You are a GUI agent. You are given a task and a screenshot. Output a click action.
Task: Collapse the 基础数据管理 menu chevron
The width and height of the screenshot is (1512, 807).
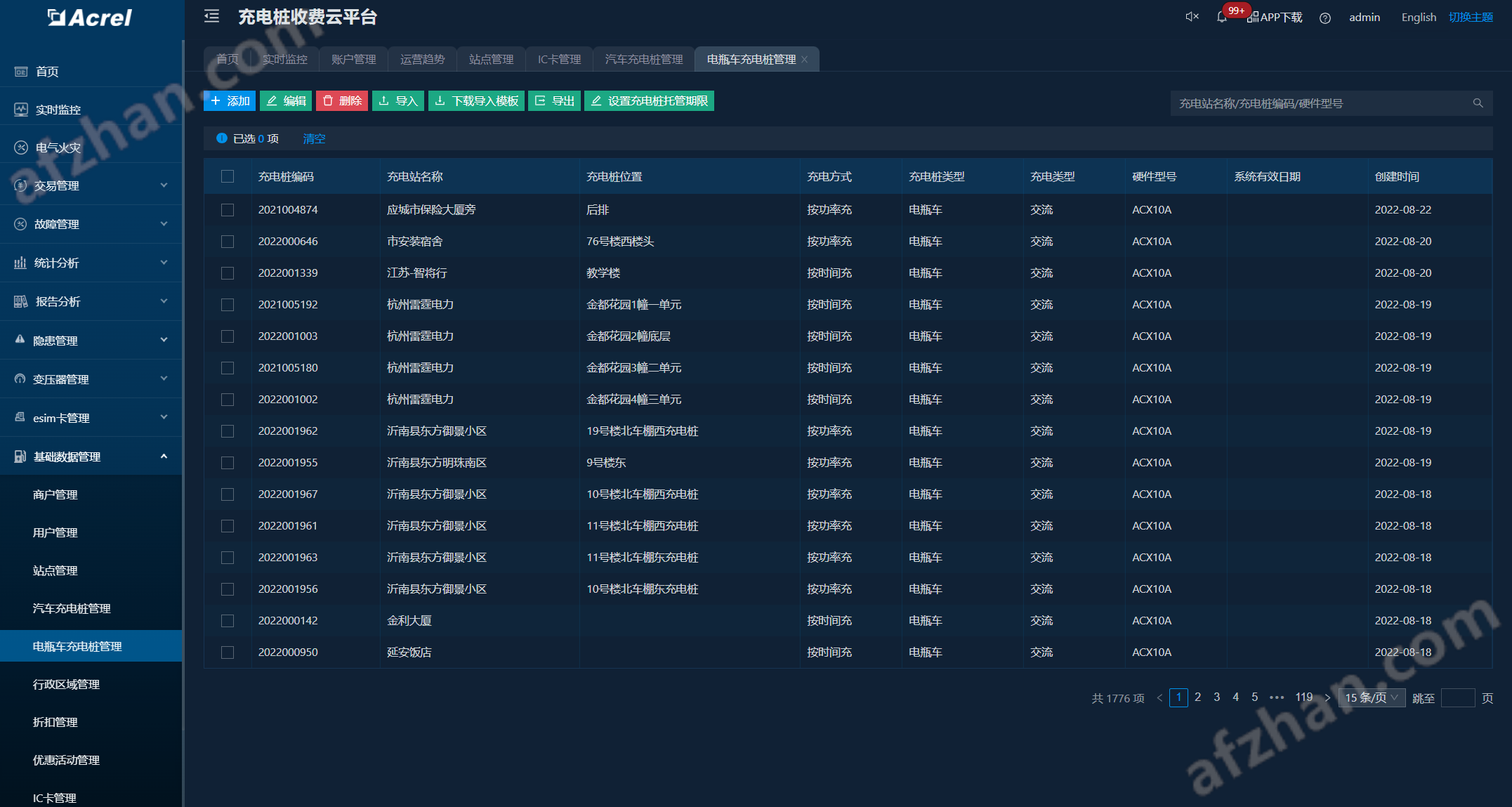click(x=164, y=457)
